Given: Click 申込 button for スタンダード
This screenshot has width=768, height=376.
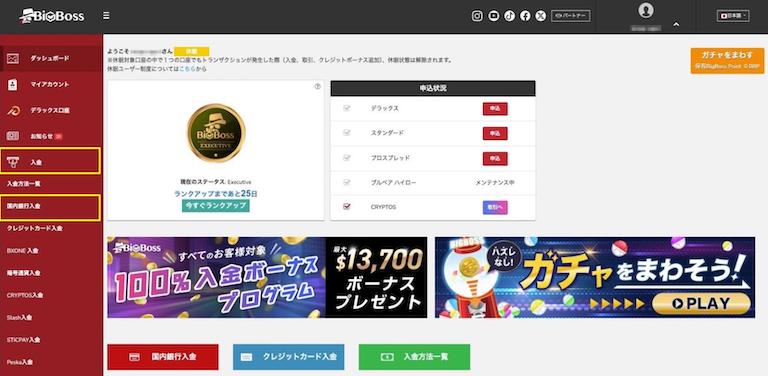Looking at the screenshot, I should pyautogui.click(x=495, y=133).
